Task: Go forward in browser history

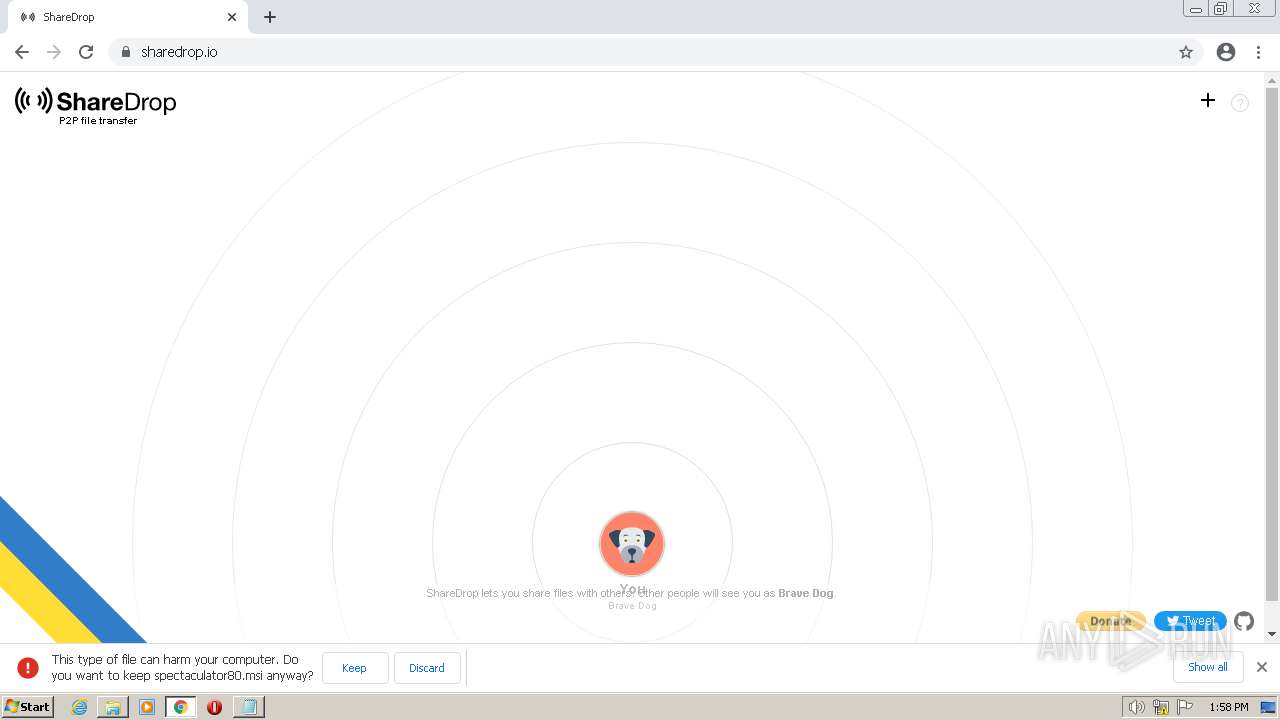Action: tap(54, 52)
